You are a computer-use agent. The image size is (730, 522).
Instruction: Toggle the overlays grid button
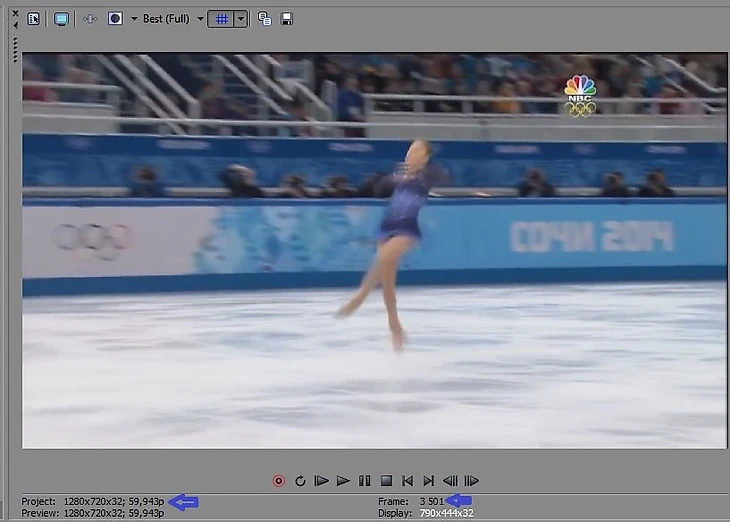tap(221, 19)
